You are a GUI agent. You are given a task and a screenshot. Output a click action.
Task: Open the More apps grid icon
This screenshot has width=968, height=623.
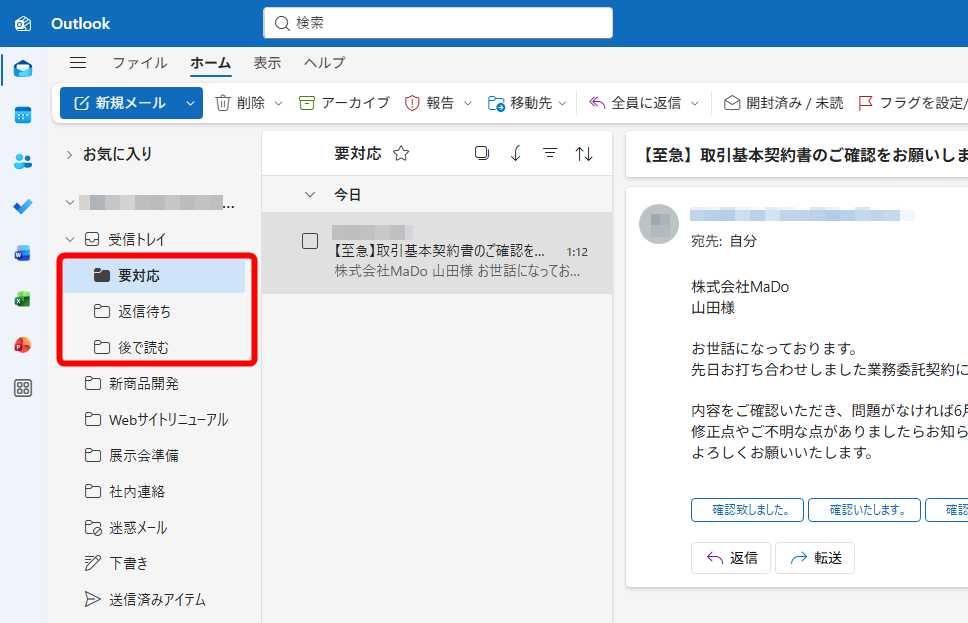23,388
